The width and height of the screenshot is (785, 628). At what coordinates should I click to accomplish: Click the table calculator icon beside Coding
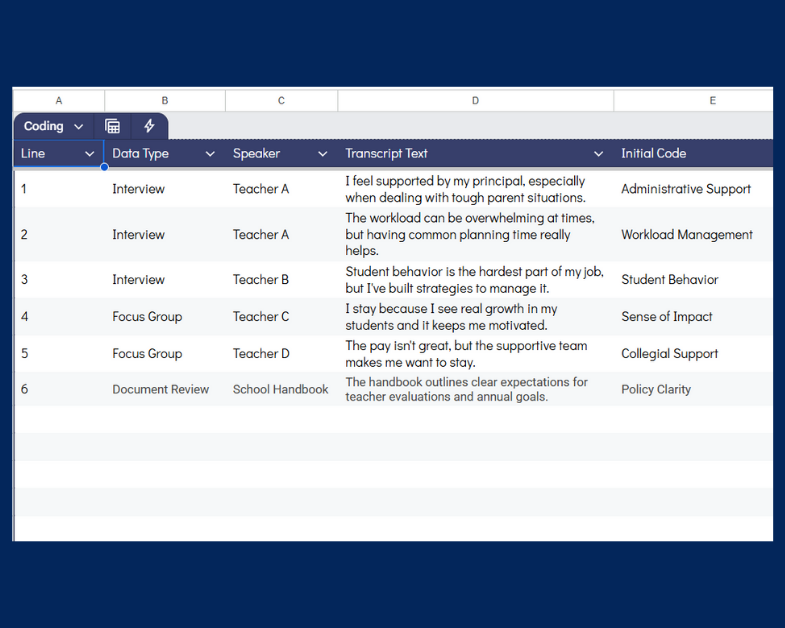[113, 126]
